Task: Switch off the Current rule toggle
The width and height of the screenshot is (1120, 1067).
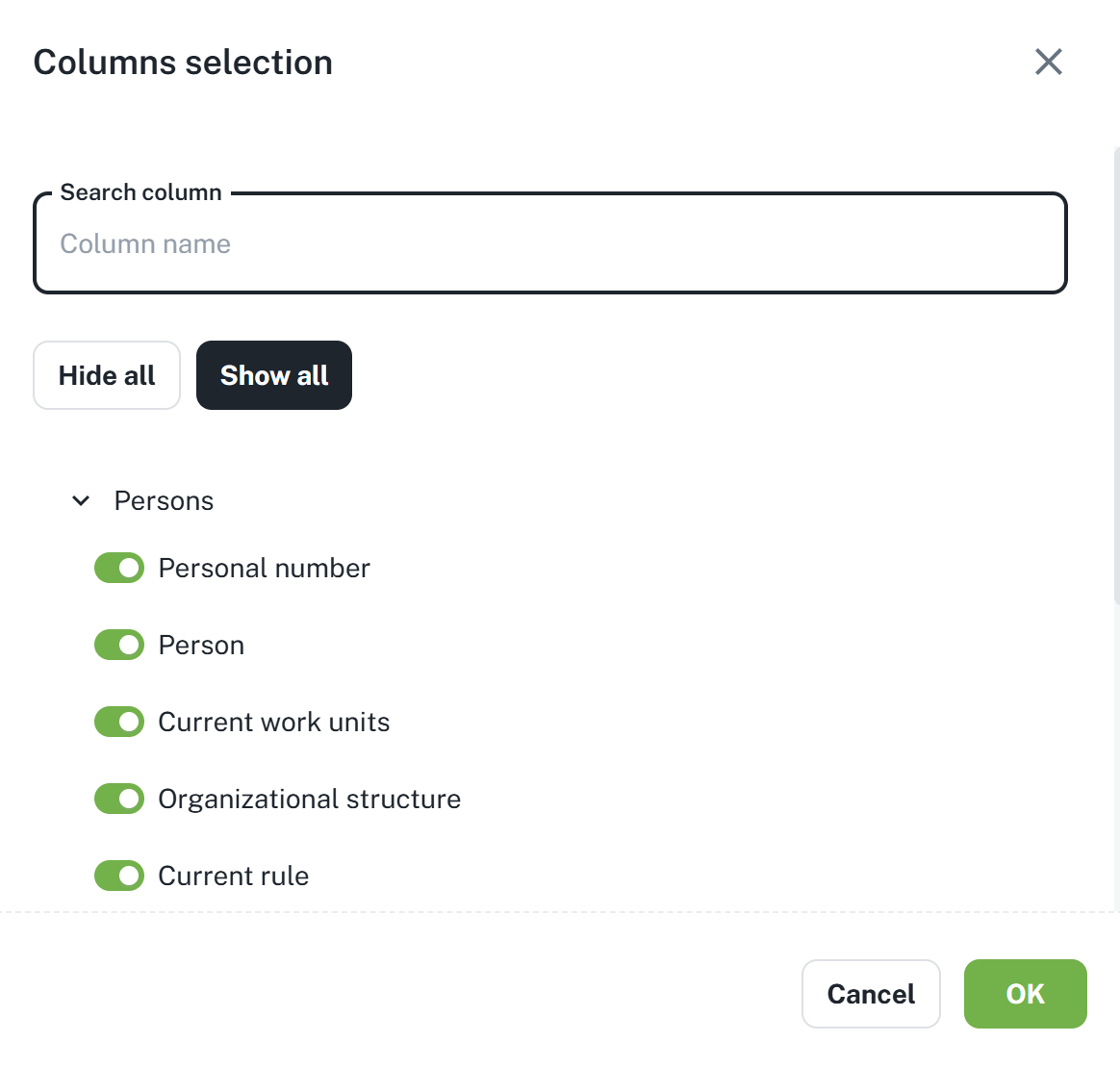Action: pos(119,876)
